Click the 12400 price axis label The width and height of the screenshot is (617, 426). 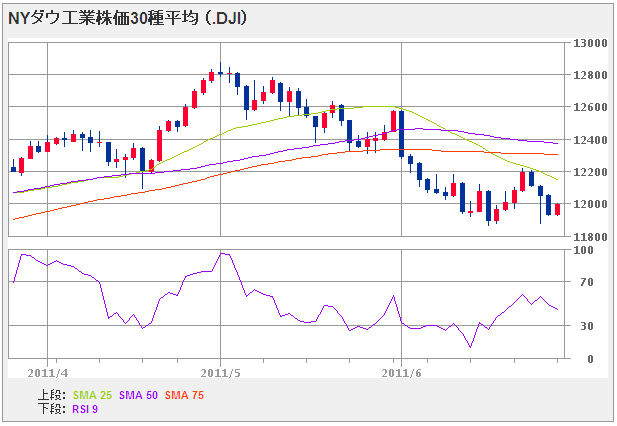[x=590, y=140]
